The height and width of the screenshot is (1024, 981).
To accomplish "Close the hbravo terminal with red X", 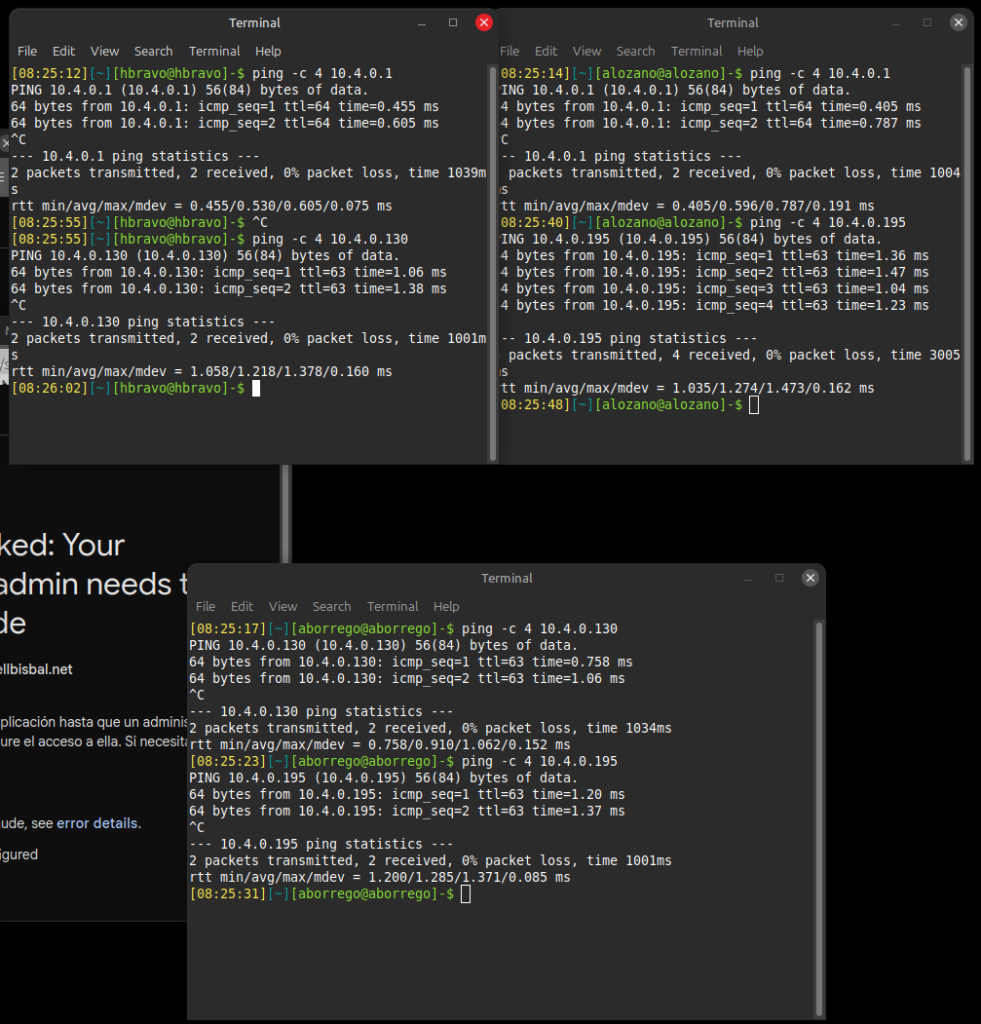I will (x=484, y=22).
